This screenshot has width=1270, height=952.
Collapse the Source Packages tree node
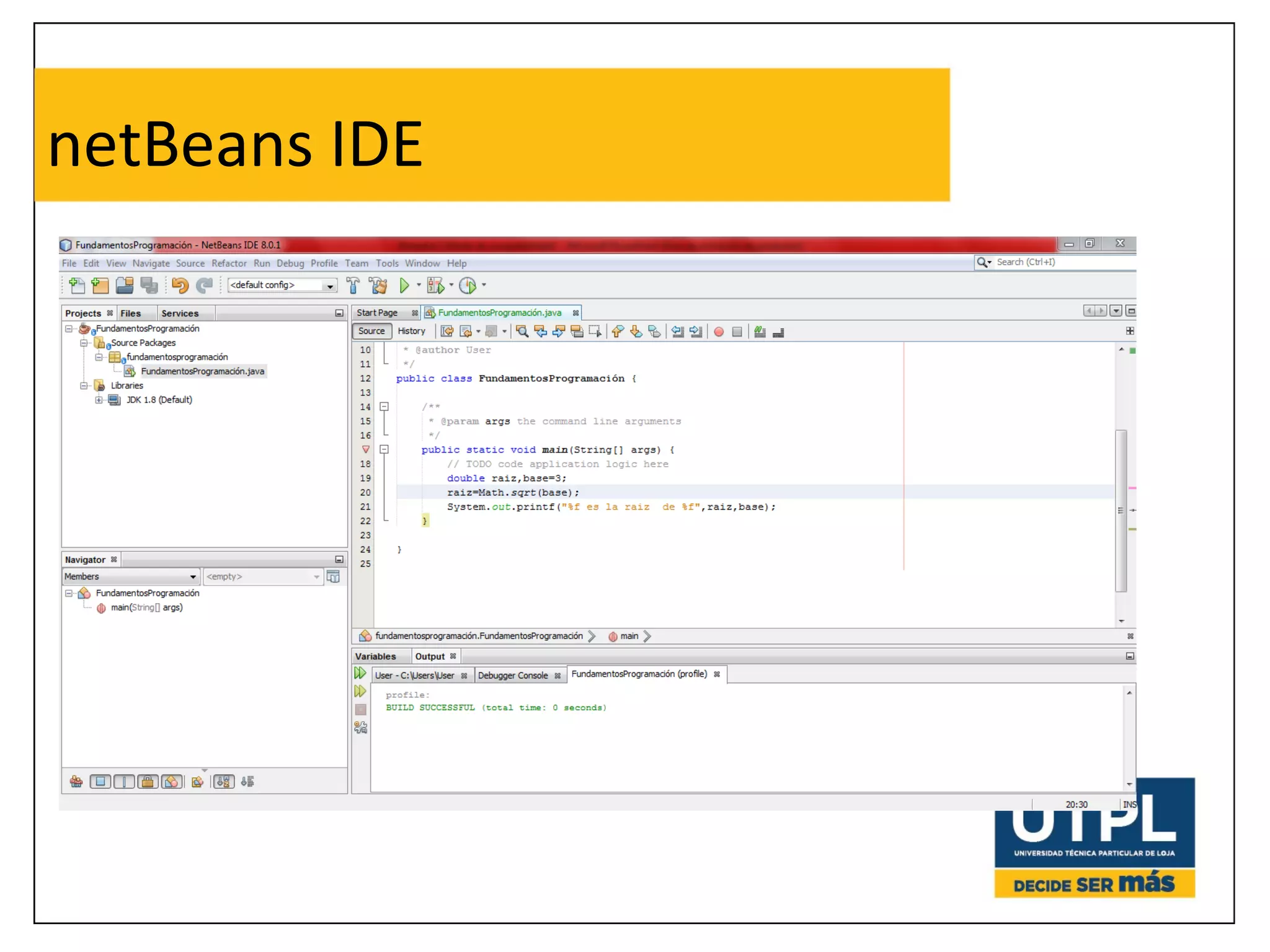coord(84,343)
